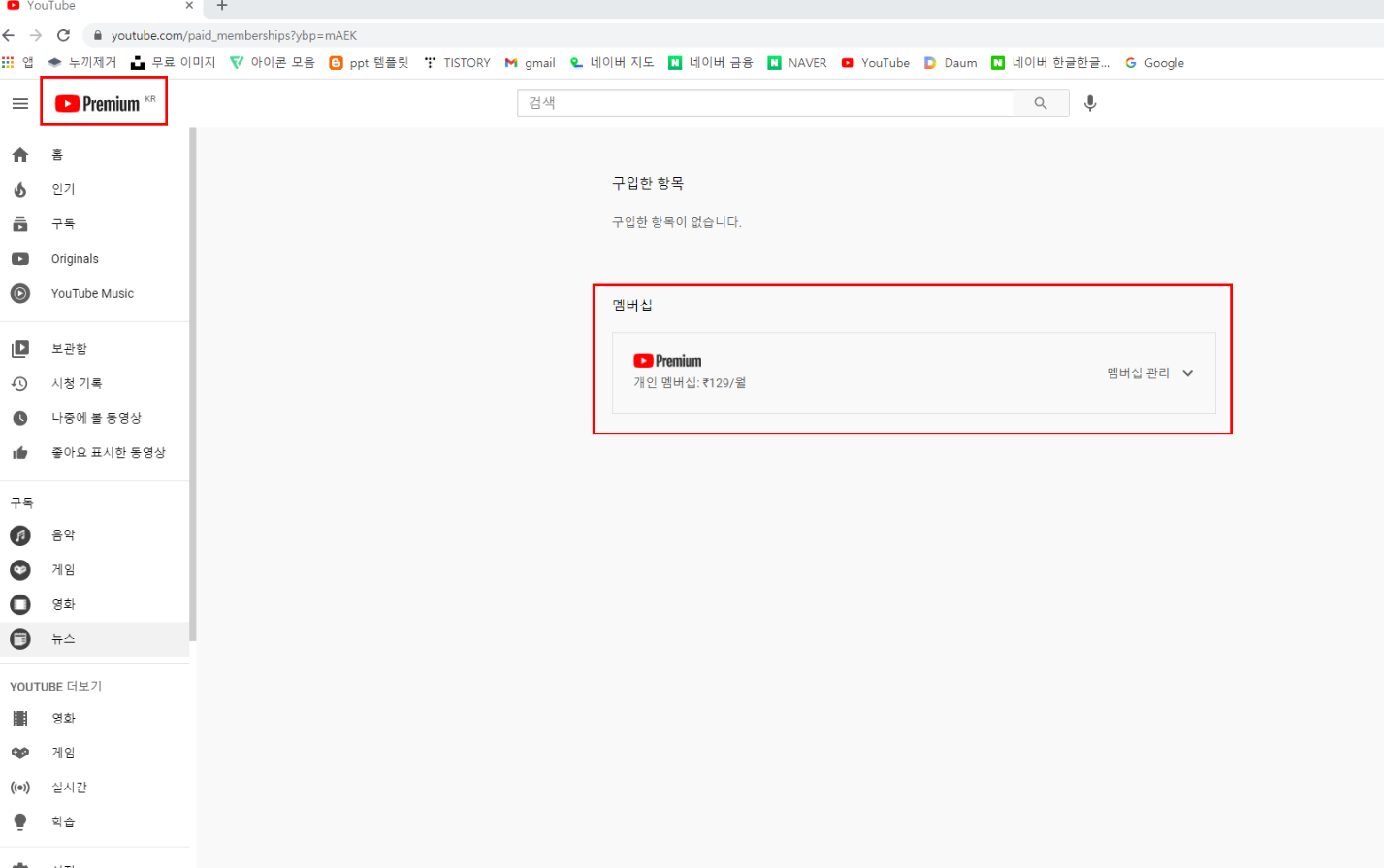
Task: Open 시청 기록 history icon
Action: [20, 384]
